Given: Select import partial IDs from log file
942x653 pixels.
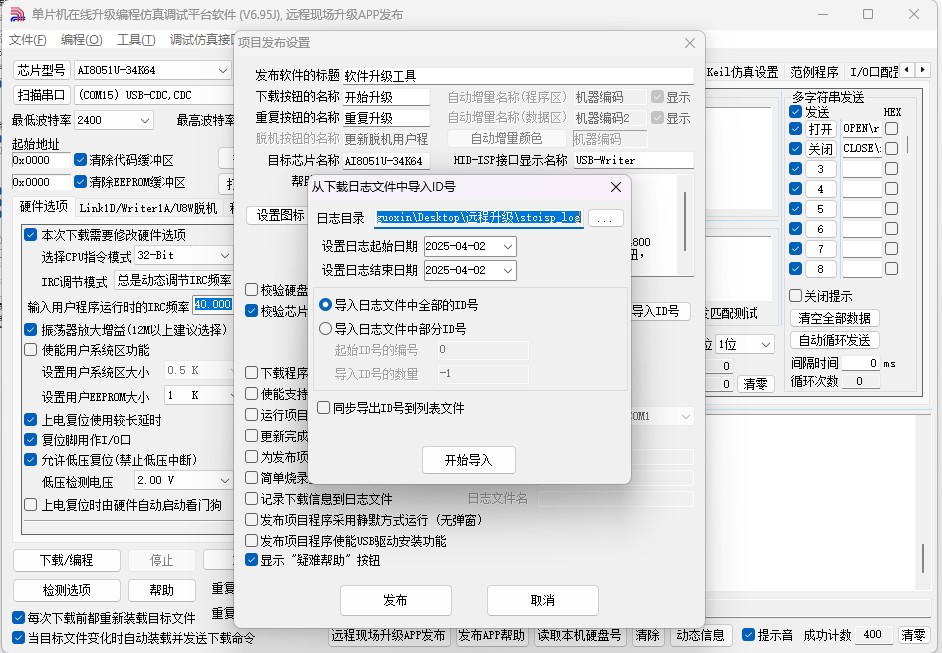Looking at the screenshot, I should [325, 329].
